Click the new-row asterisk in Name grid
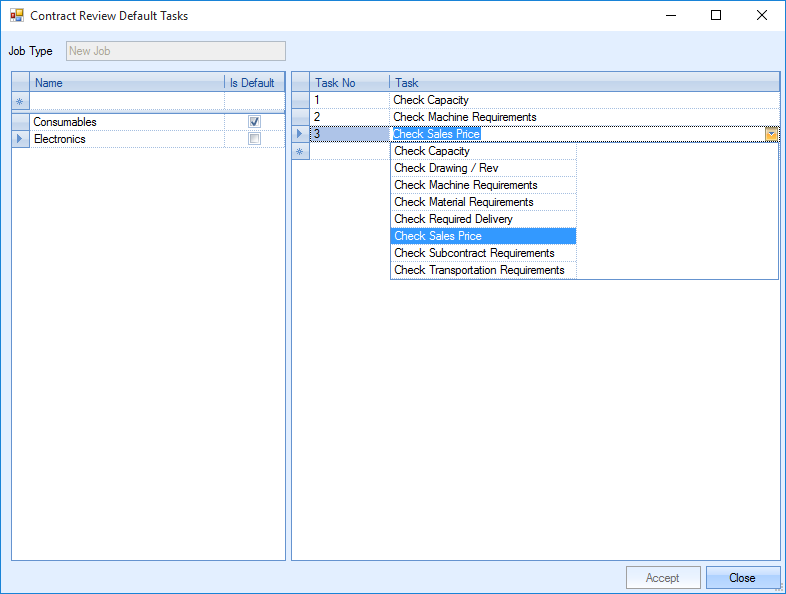 pos(20,101)
